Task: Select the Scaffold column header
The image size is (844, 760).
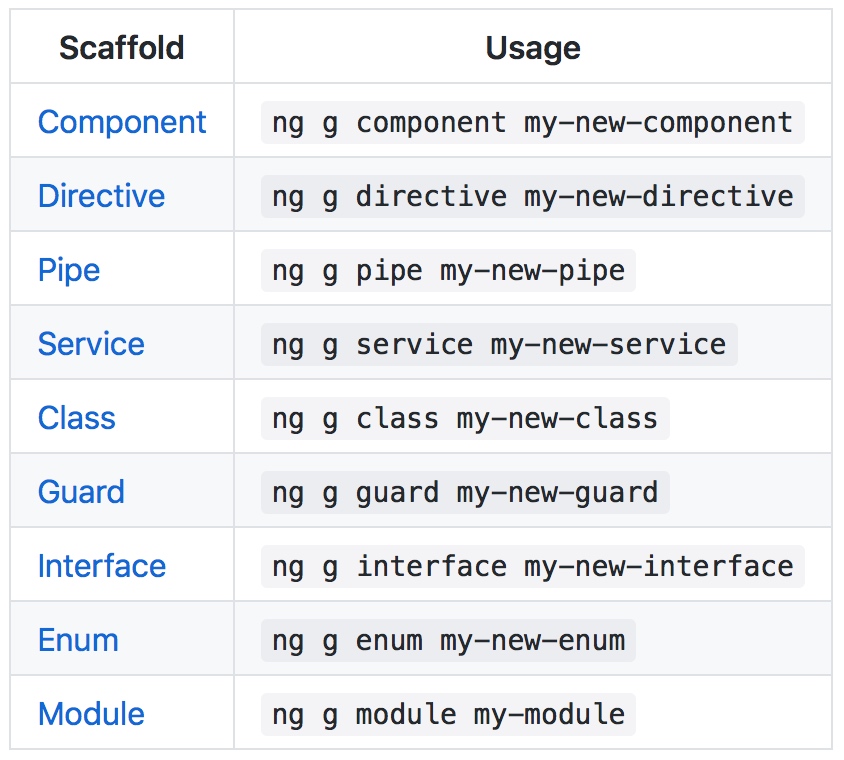Action: (x=122, y=48)
